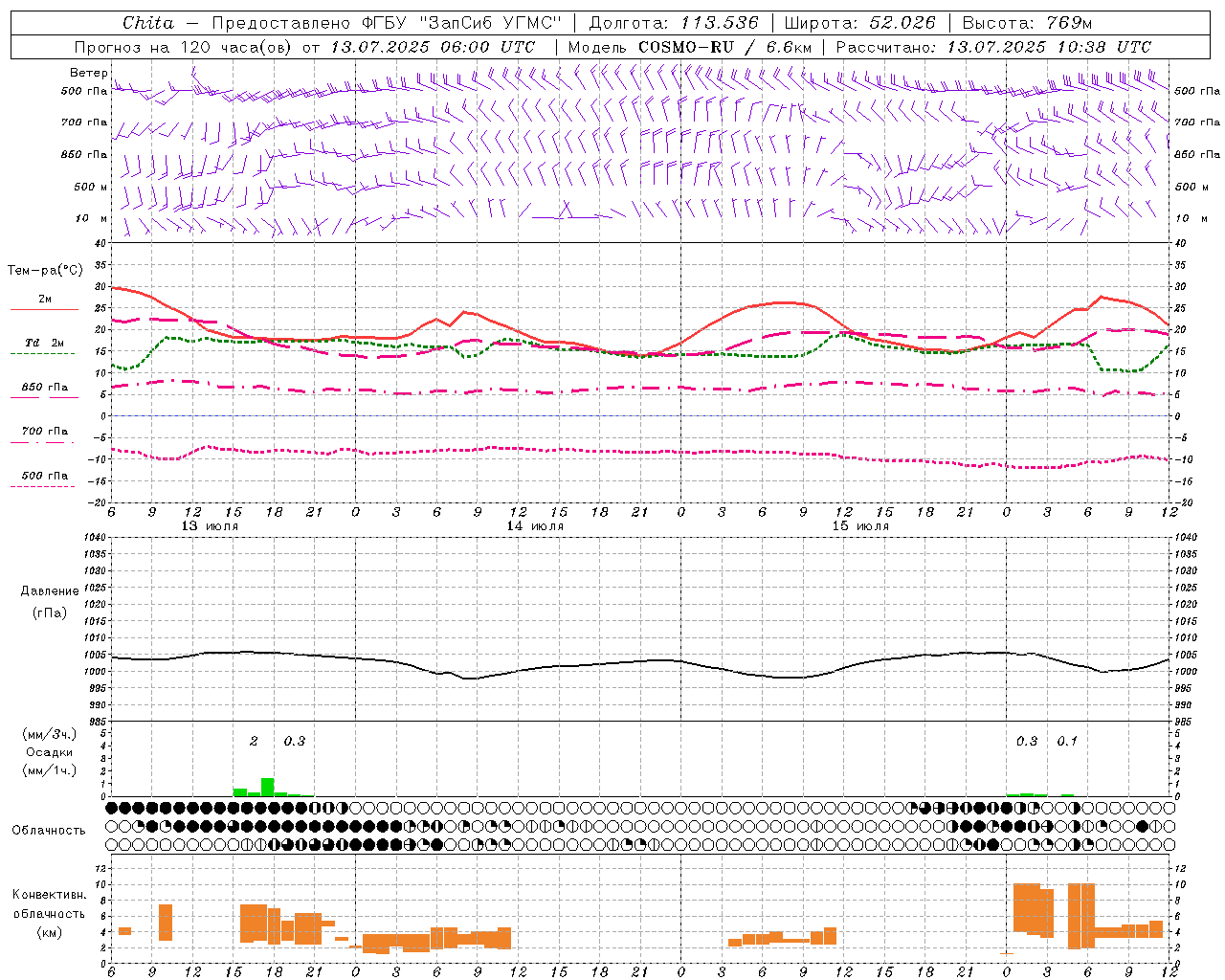The width and height of the screenshot is (1225, 980).
Task: Select 700 гПа label in temperature legend
Action: point(44,431)
